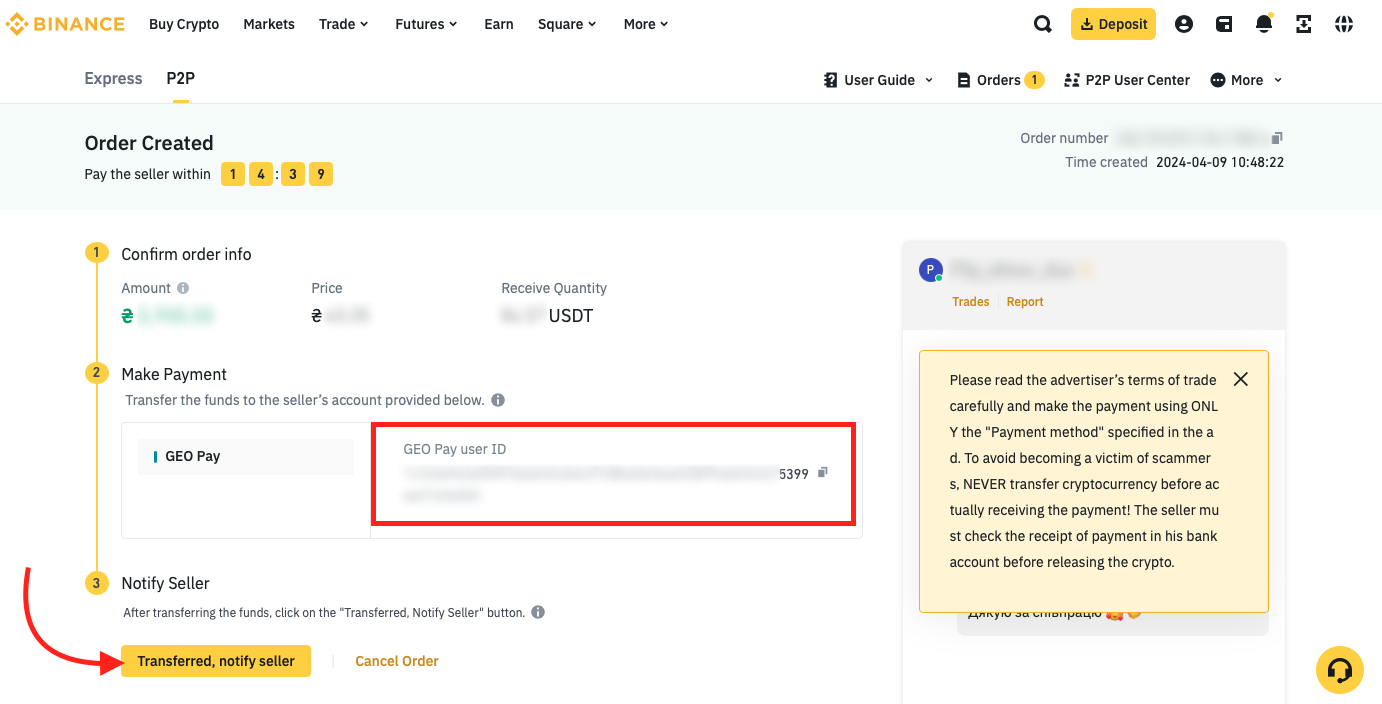Viewport: 1382px width, 704px height.
Task: Open the customer support headset chat button
Action: (x=1340, y=670)
